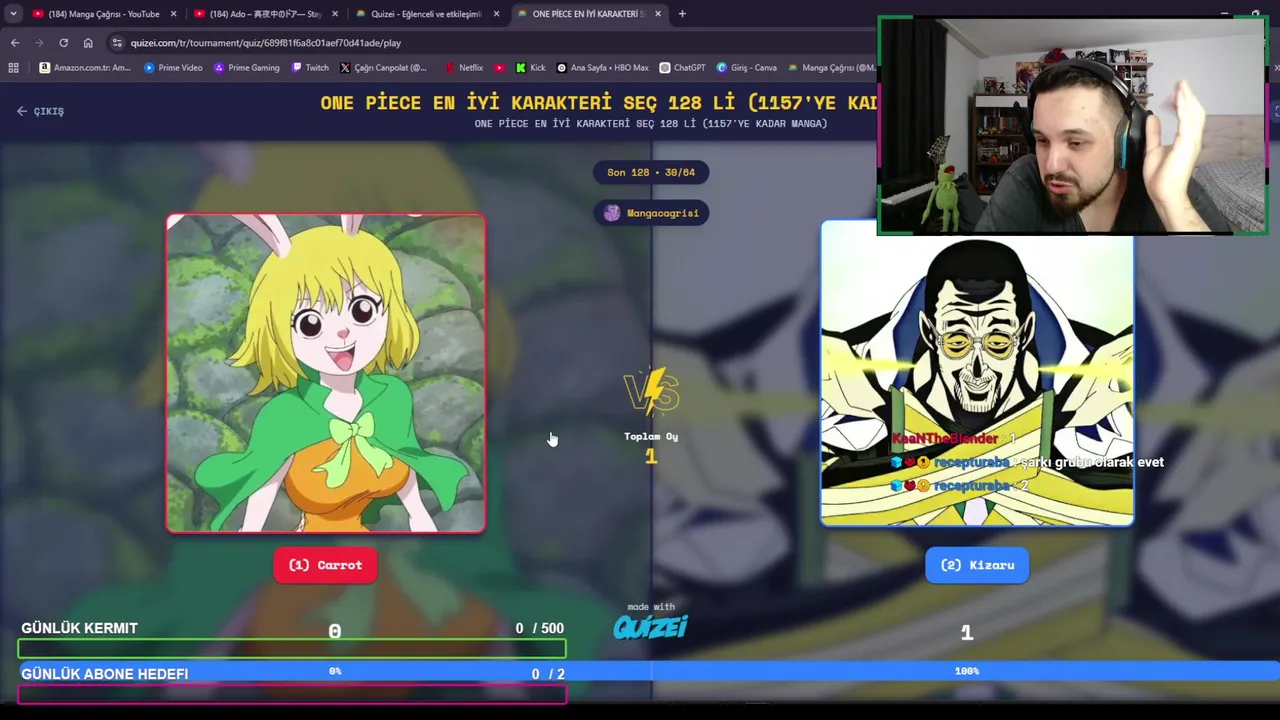
Task: Open Prime Video bookmark
Action: 173,68
